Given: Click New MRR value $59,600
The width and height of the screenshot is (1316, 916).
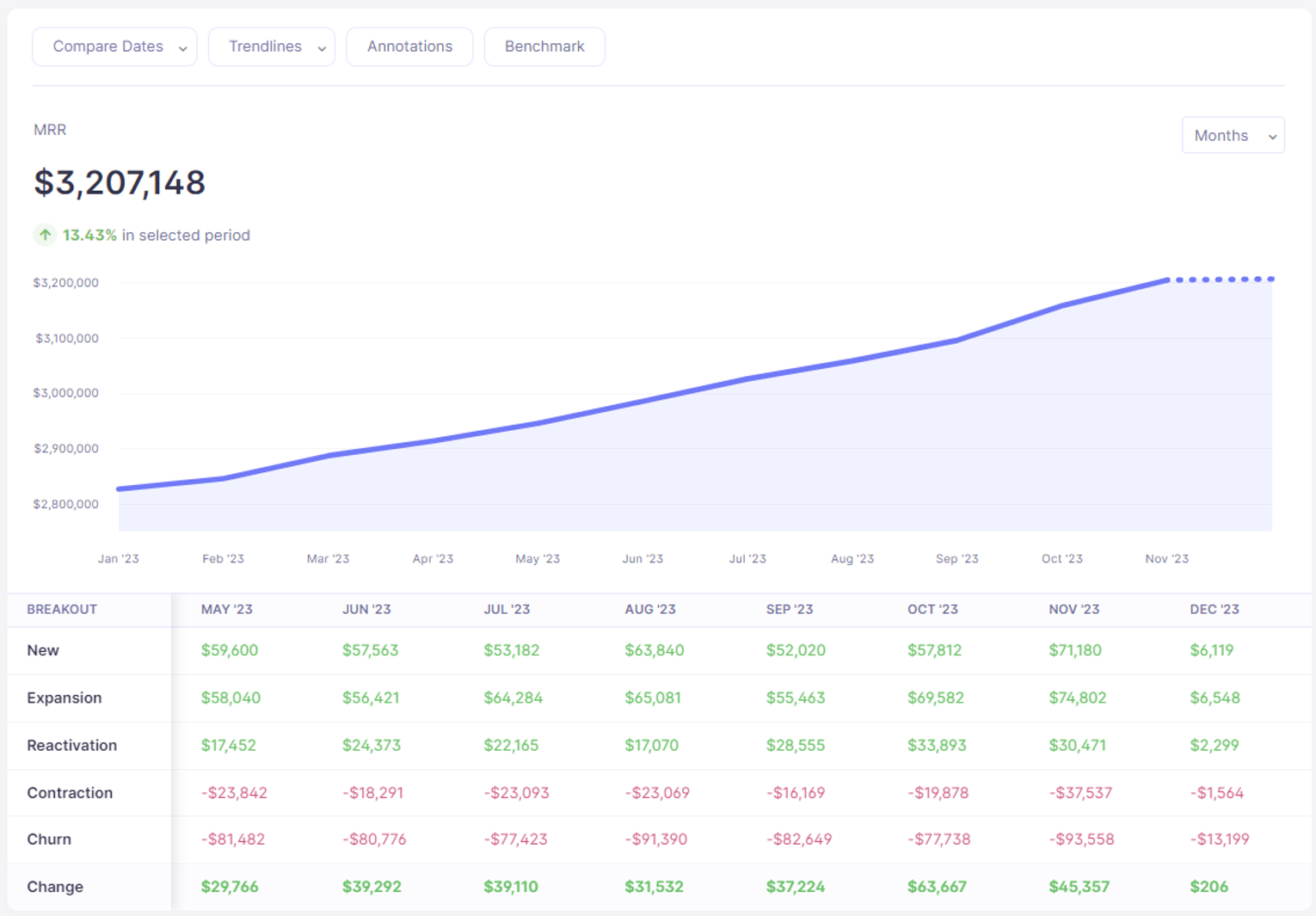Looking at the screenshot, I should (x=230, y=650).
